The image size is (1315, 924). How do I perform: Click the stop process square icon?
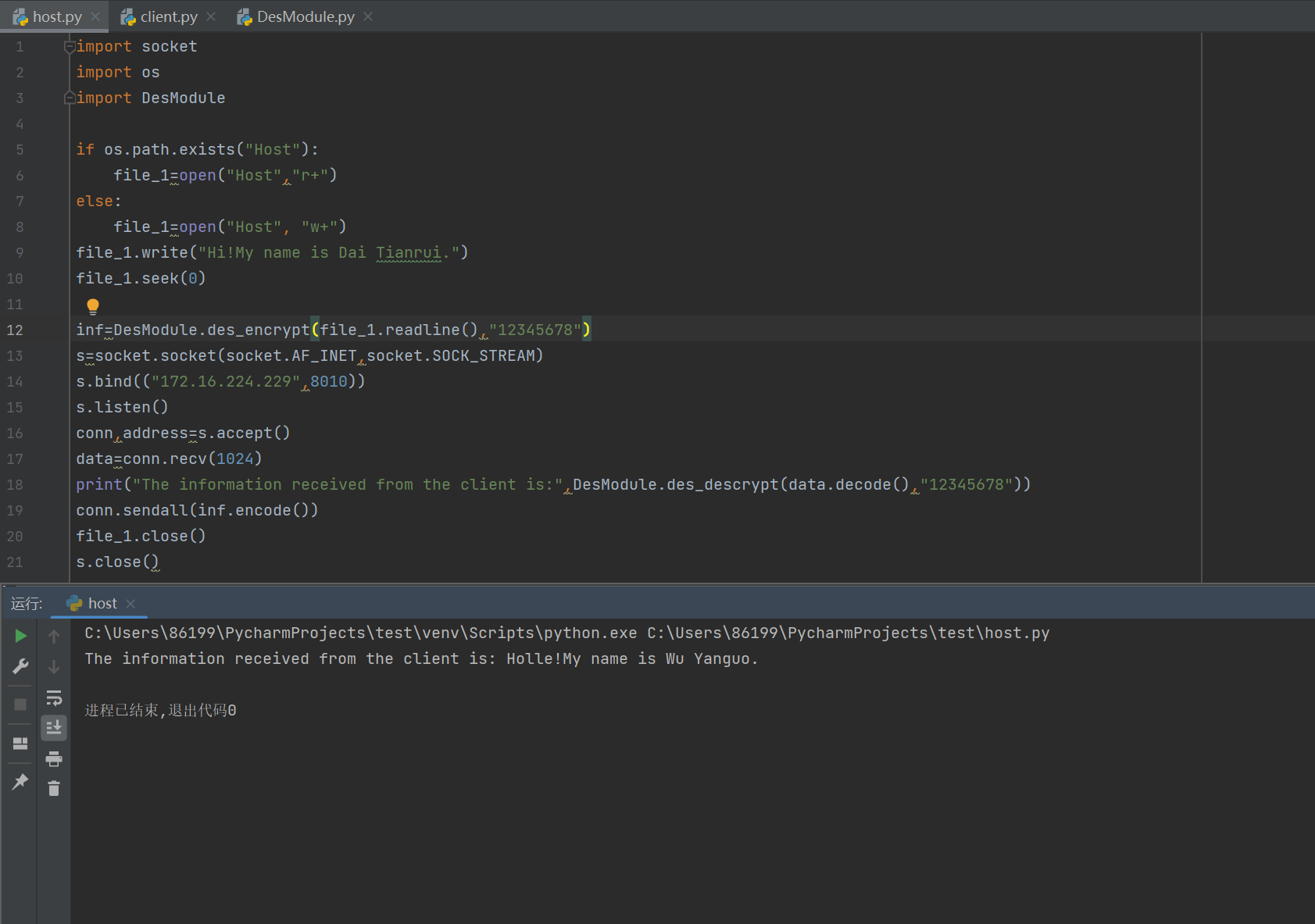[x=21, y=705]
